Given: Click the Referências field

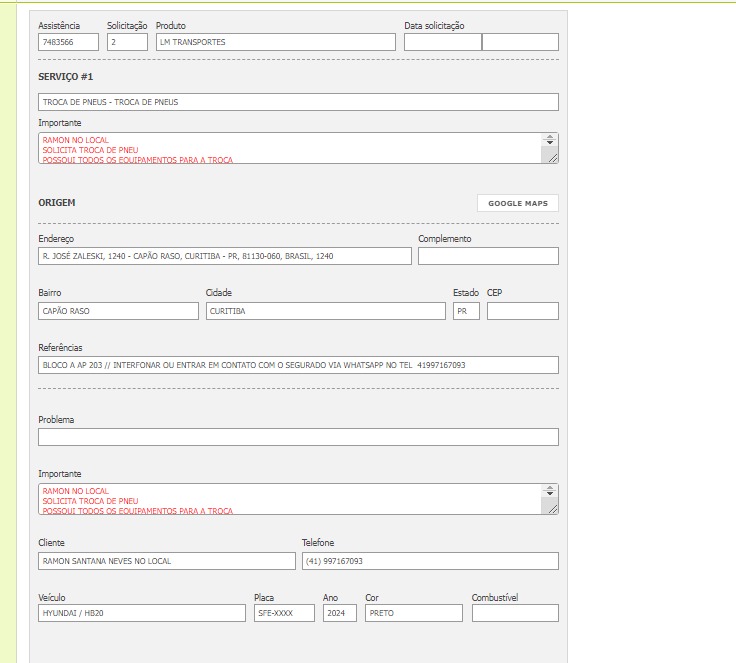Looking at the screenshot, I should pos(298,365).
